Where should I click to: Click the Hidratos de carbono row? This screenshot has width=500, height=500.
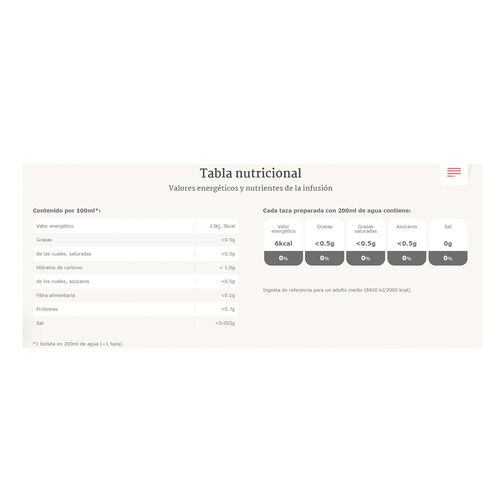(136, 268)
